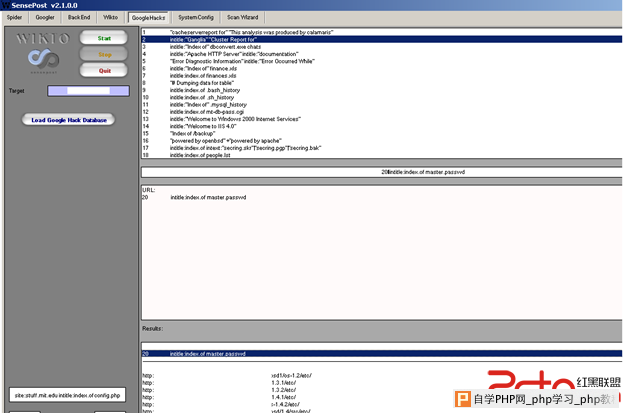The image size is (624, 413).
Task: Select row 15 Index of /backup
Action: 382,133
